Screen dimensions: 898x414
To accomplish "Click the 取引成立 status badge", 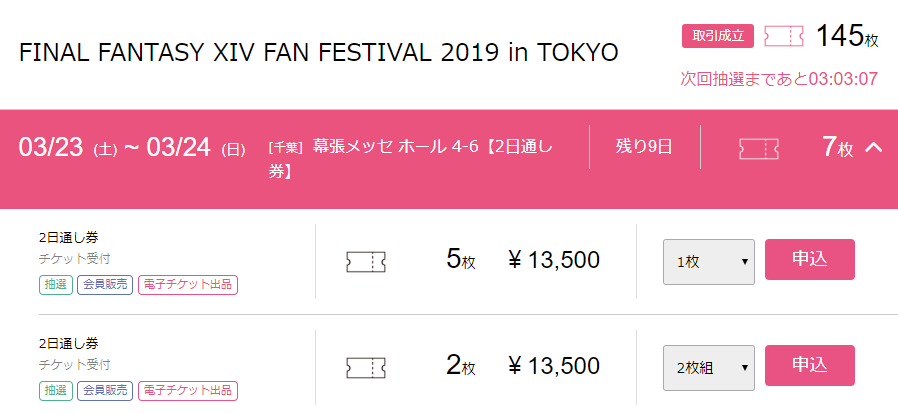I will pyautogui.click(x=717, y=36).
